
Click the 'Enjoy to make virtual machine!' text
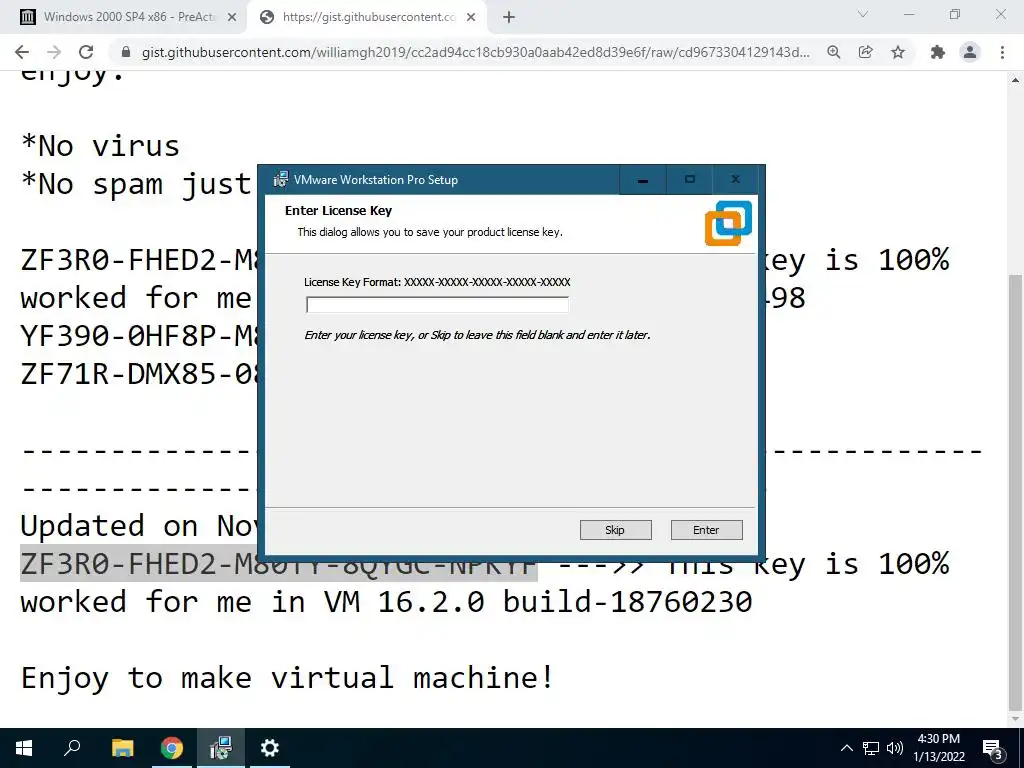(x=288, y=677)
